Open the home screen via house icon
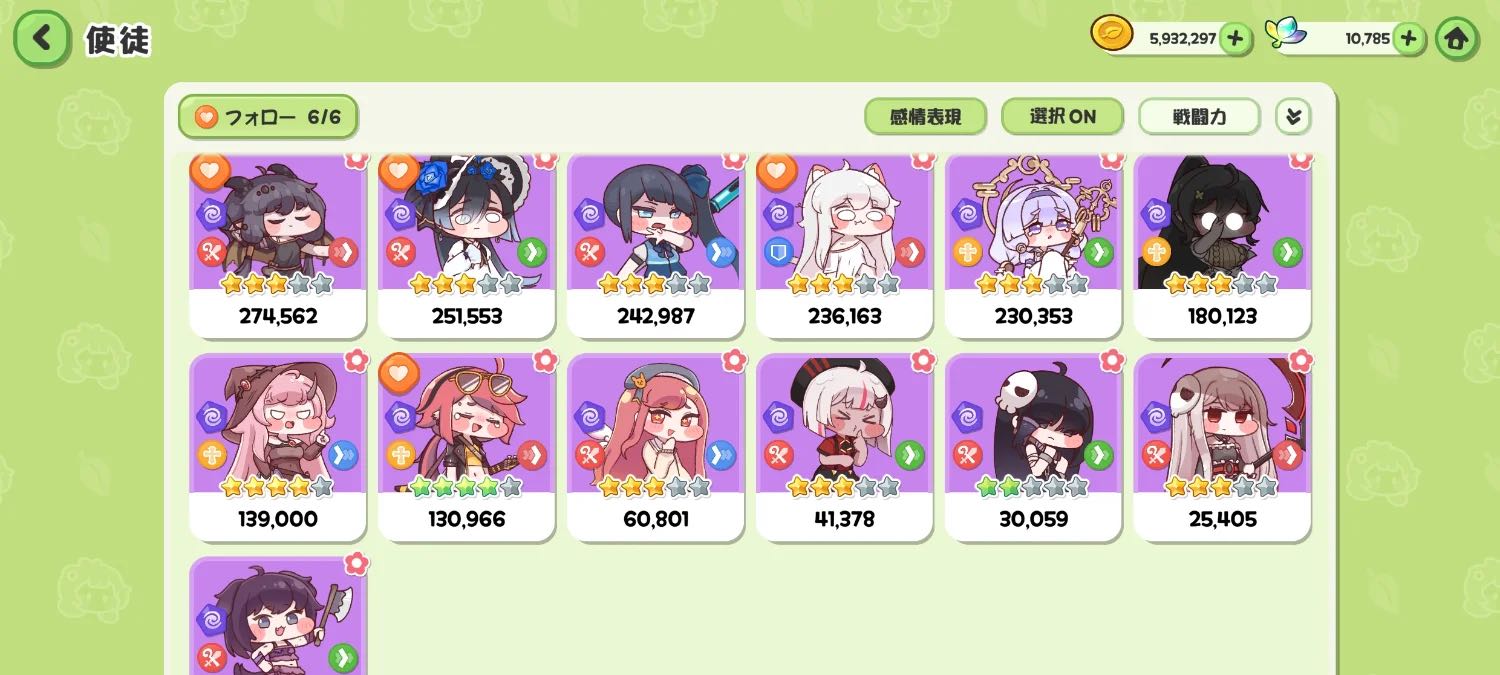 coord(1456,39)
